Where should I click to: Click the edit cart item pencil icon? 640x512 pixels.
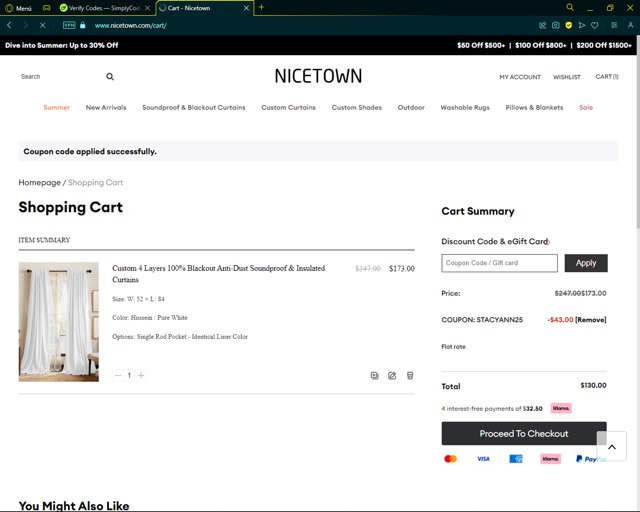pyautogui.click(x=392, y=376)
